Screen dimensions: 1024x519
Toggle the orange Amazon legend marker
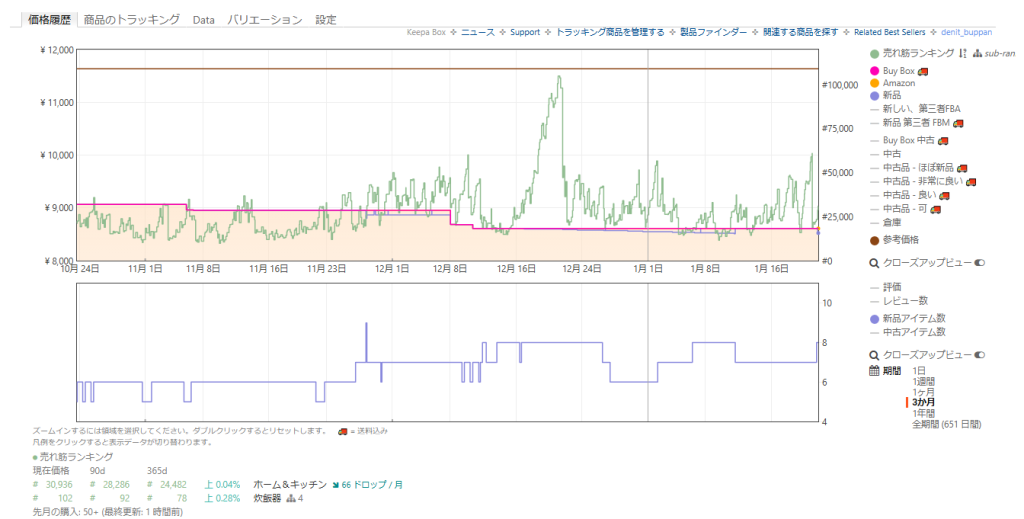click(x=875, y=83)
